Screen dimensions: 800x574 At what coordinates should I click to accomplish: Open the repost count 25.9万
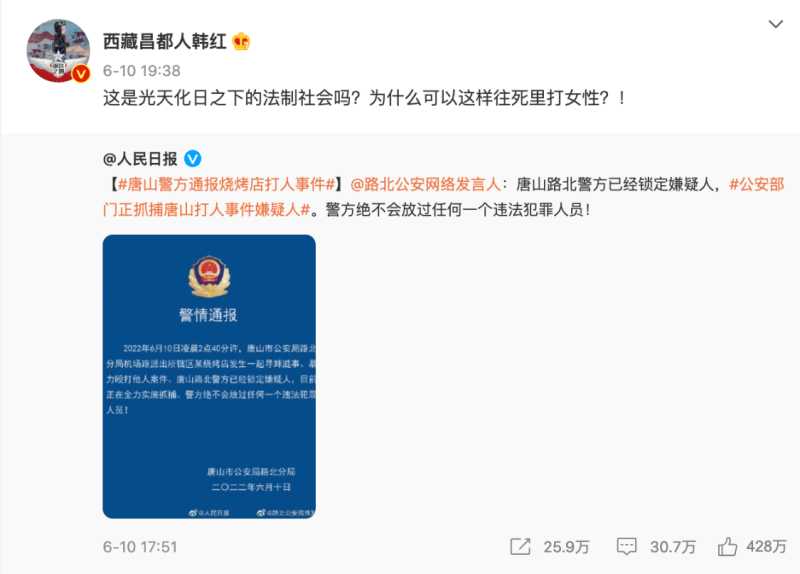[x=566, y=547]
